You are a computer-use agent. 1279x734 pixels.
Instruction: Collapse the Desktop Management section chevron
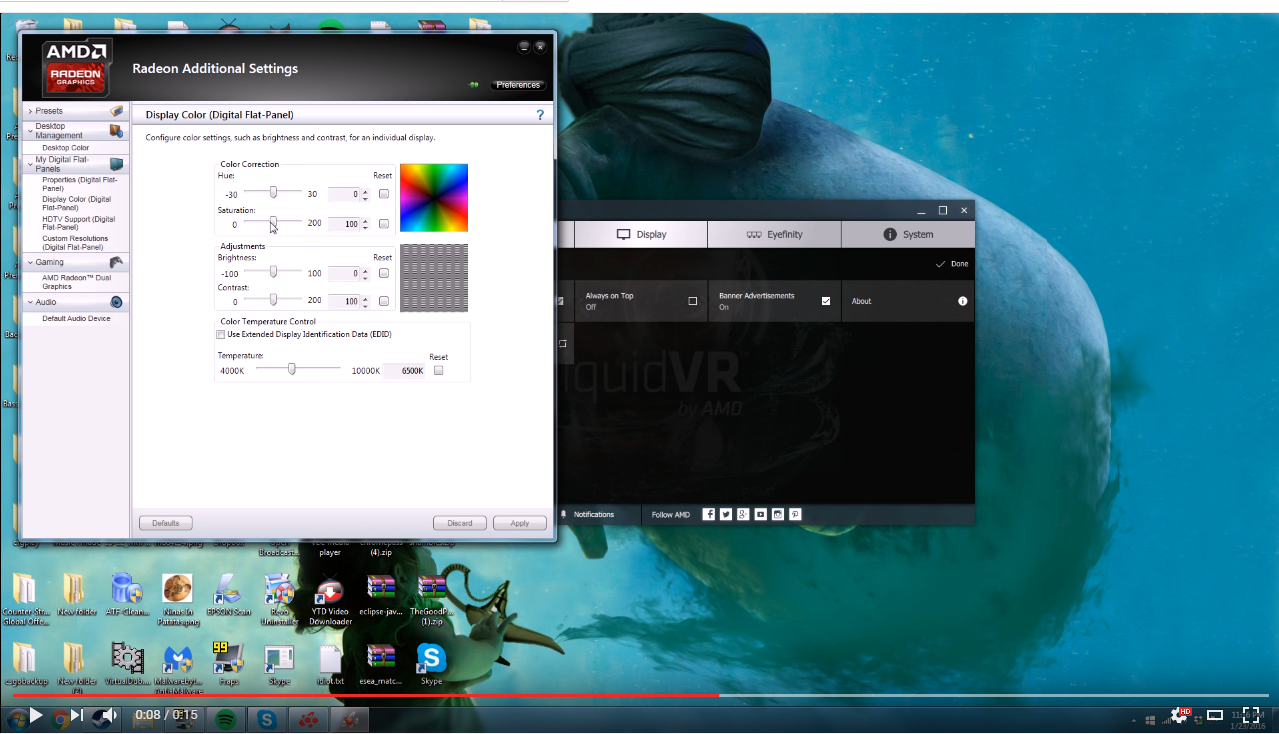click(30, 131)
